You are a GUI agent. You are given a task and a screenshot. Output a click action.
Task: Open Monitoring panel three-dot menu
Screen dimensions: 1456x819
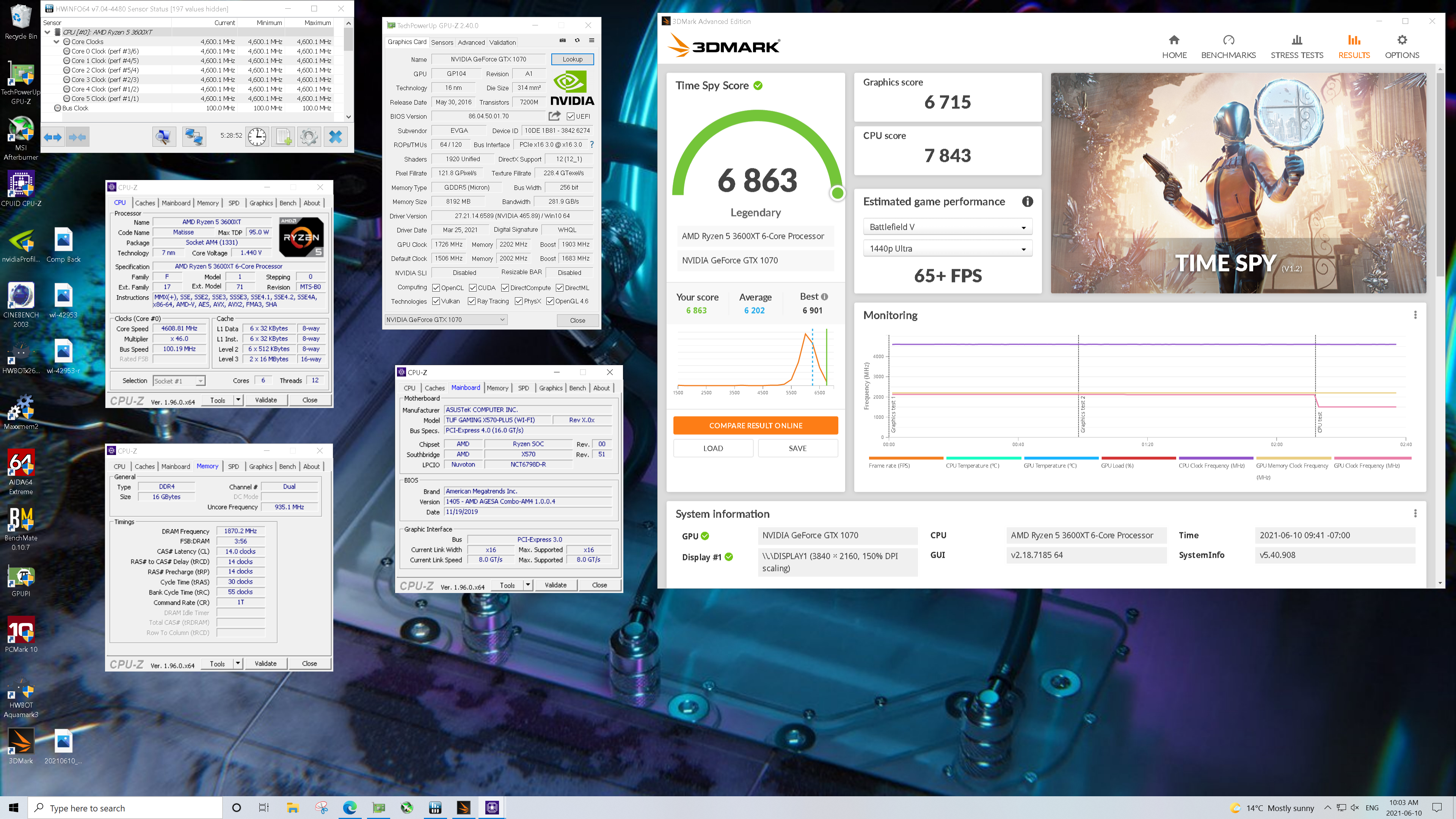1415,315
